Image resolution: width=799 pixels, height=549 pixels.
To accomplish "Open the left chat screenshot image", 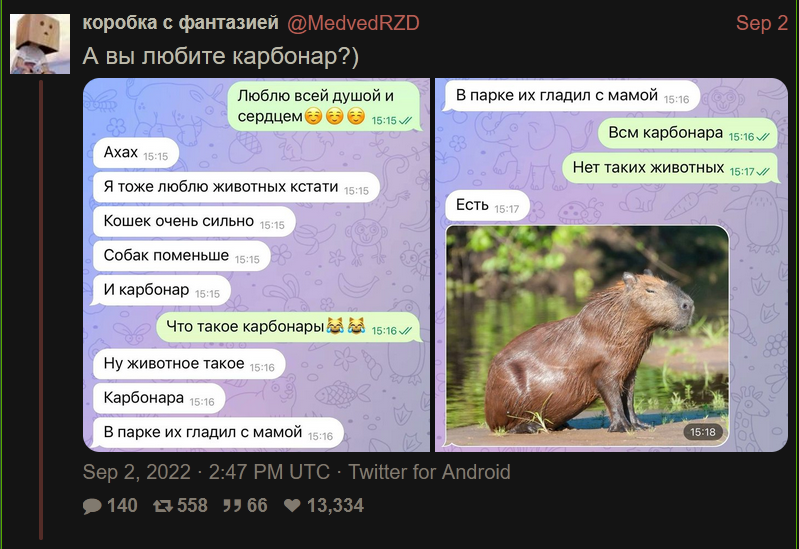I will click(256, 265).
